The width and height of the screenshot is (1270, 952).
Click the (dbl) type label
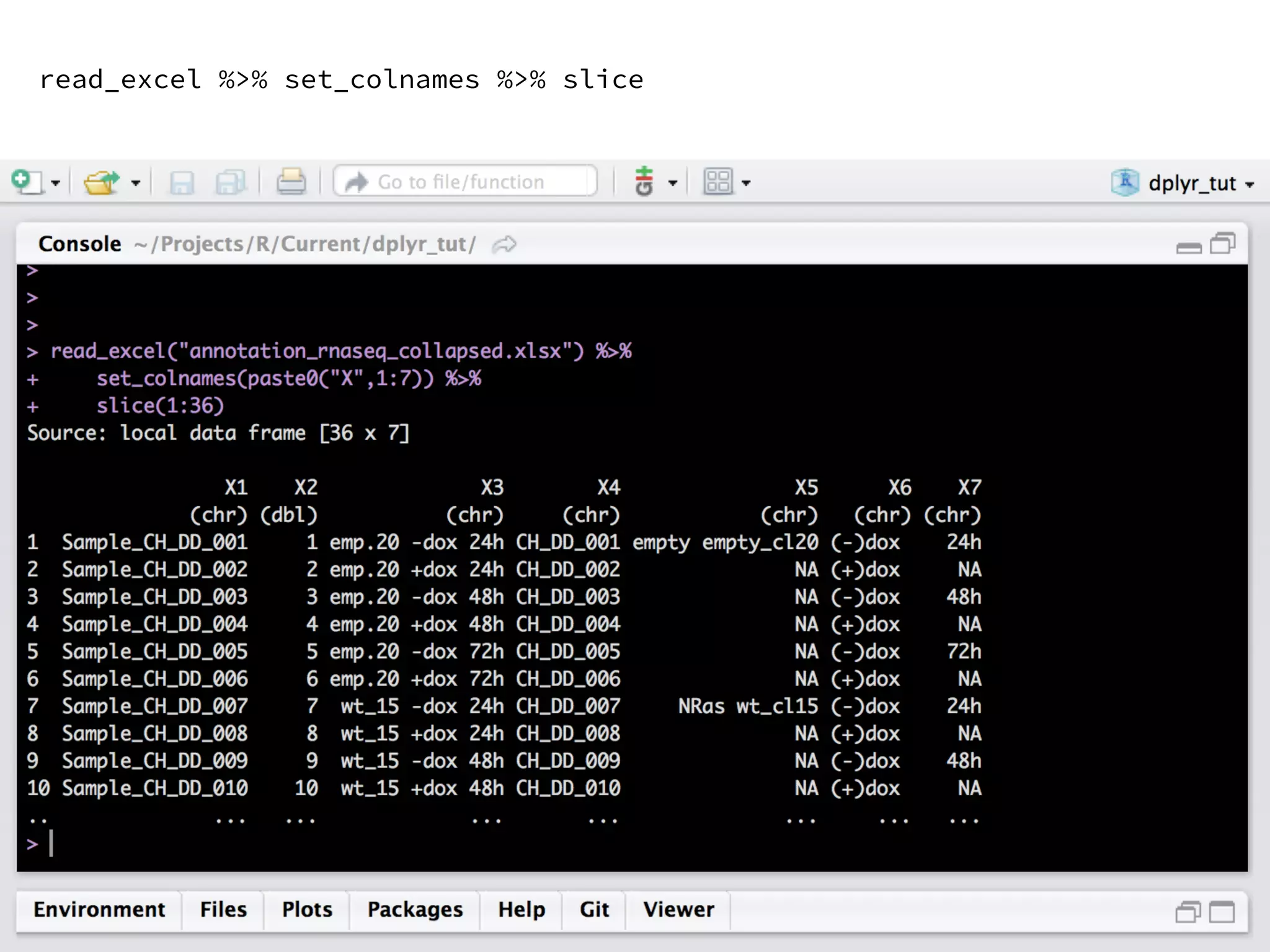pos(288,515)
